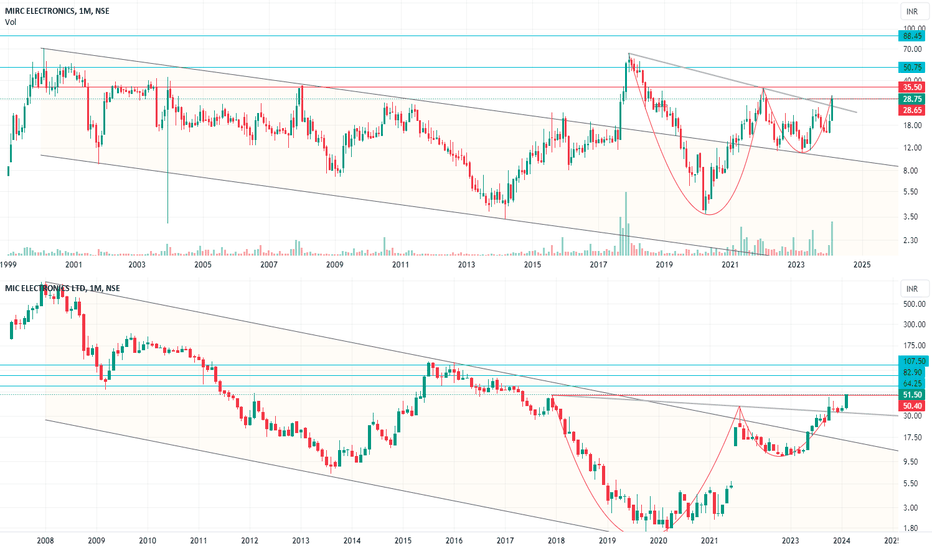This screenshot has height=550, width=932.
Task: Open the INR currency button on MIRC chart
Action: pos(912,12)
